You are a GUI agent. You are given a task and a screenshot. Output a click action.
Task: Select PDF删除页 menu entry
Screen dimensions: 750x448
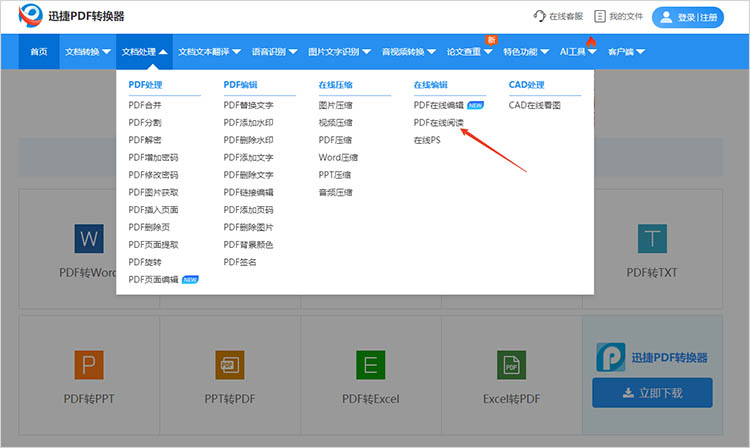tap(149, 227)
